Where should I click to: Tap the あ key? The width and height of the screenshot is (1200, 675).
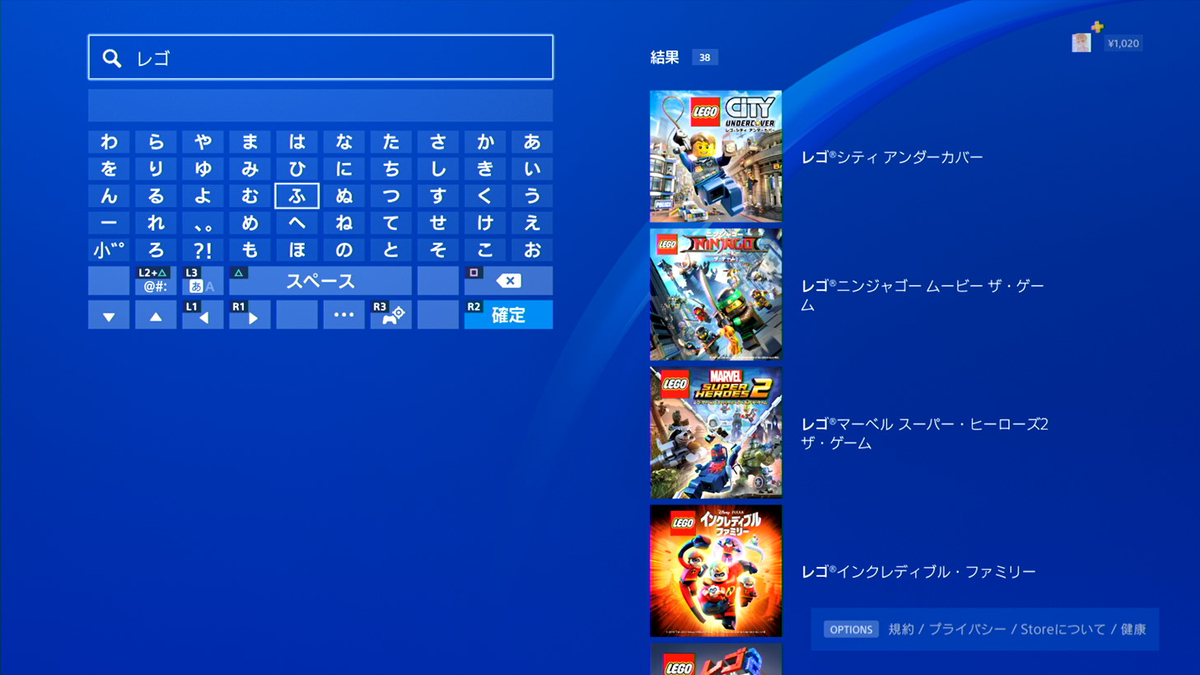[x=532, y=142]
